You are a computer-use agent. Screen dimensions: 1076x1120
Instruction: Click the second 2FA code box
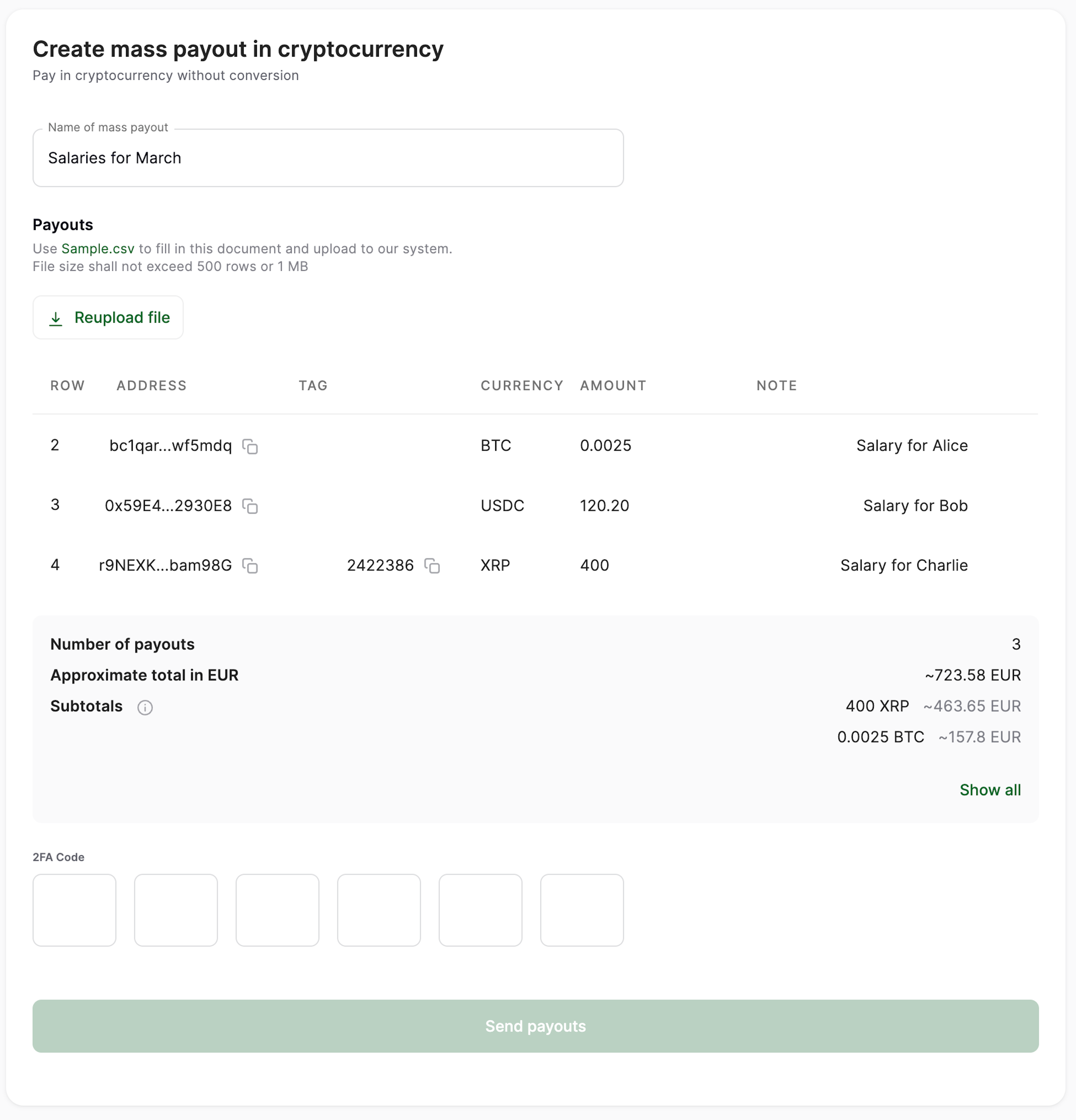176,910
